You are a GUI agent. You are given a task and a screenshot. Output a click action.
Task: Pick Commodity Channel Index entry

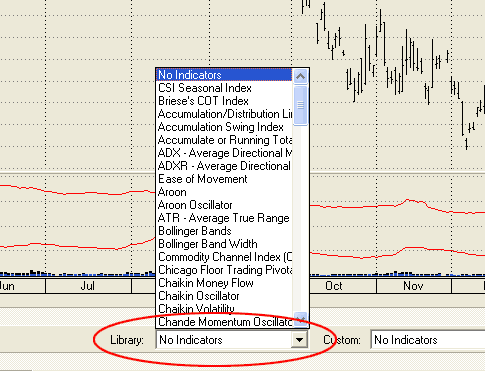tap(224, 257)
